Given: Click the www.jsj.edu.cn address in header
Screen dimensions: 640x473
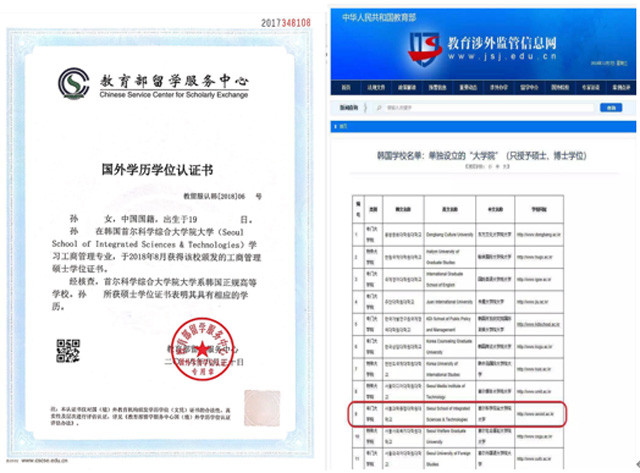Looking at the screenshot, I should coord(502,56).
